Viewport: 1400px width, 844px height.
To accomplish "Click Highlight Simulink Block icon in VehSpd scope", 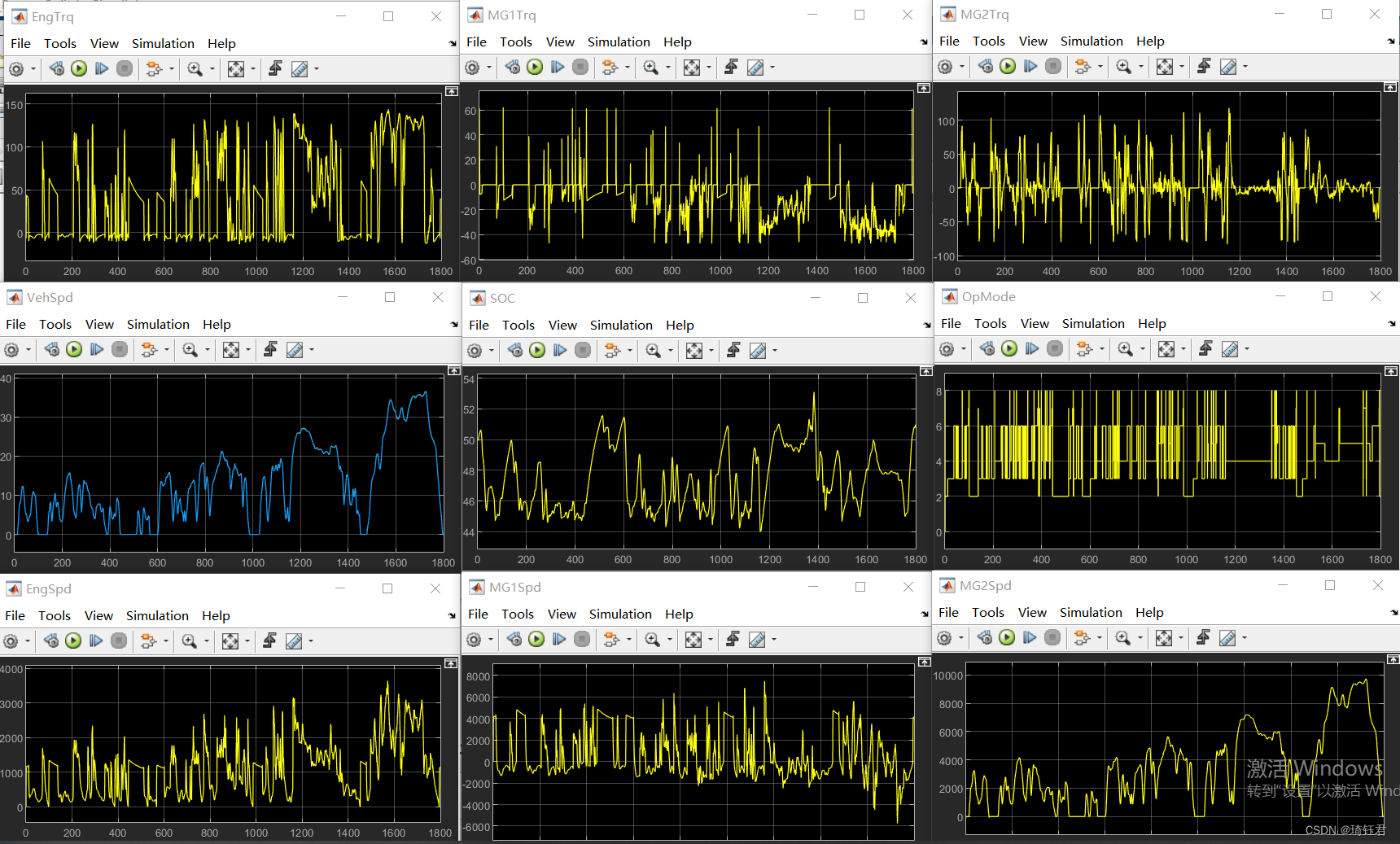I will (149, 350).
